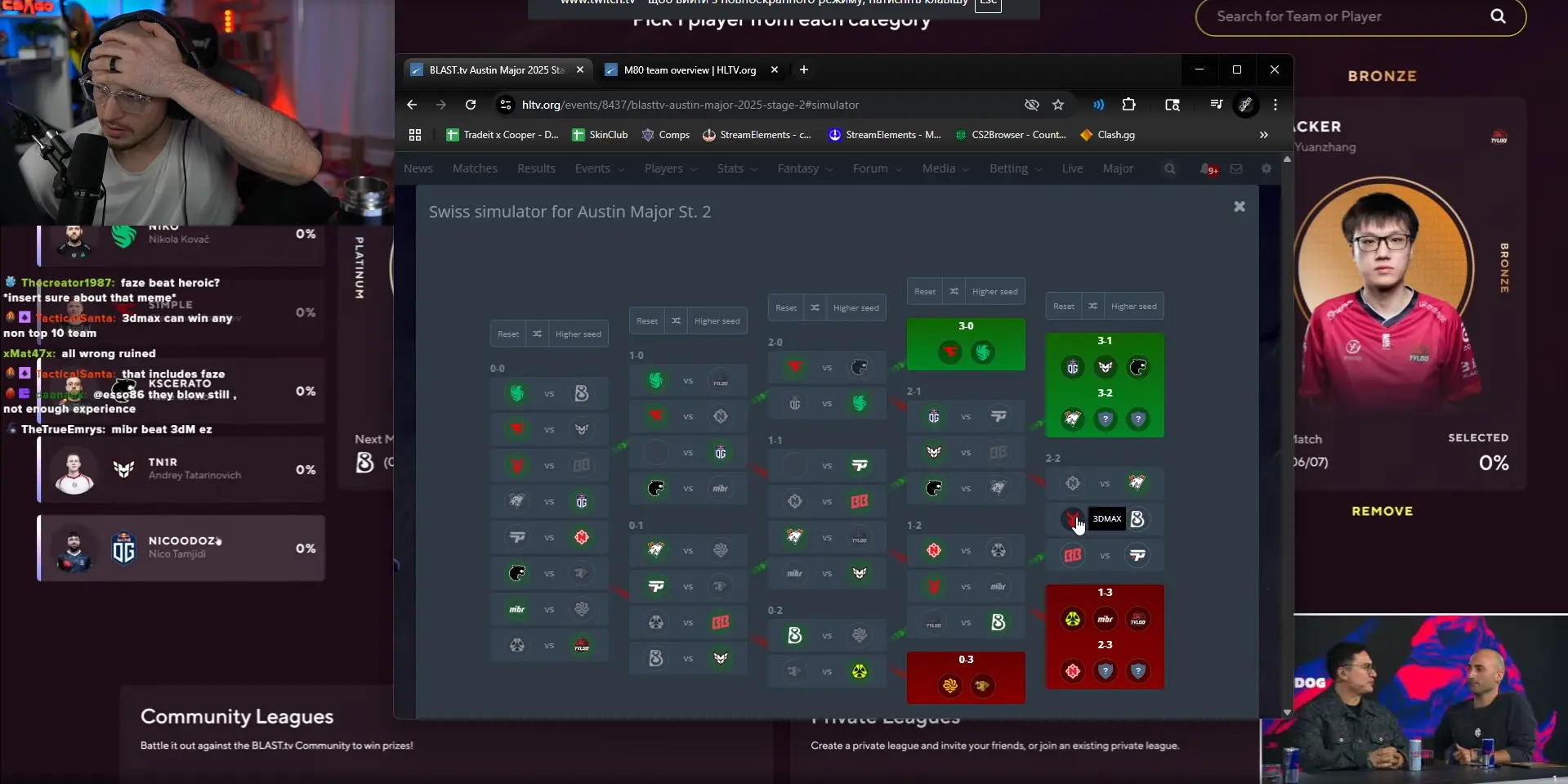The image size is (1568, 784).
Task: Expand the Betting menu on HLTV
Action: pyautogui.click(x=1016, y=168)
